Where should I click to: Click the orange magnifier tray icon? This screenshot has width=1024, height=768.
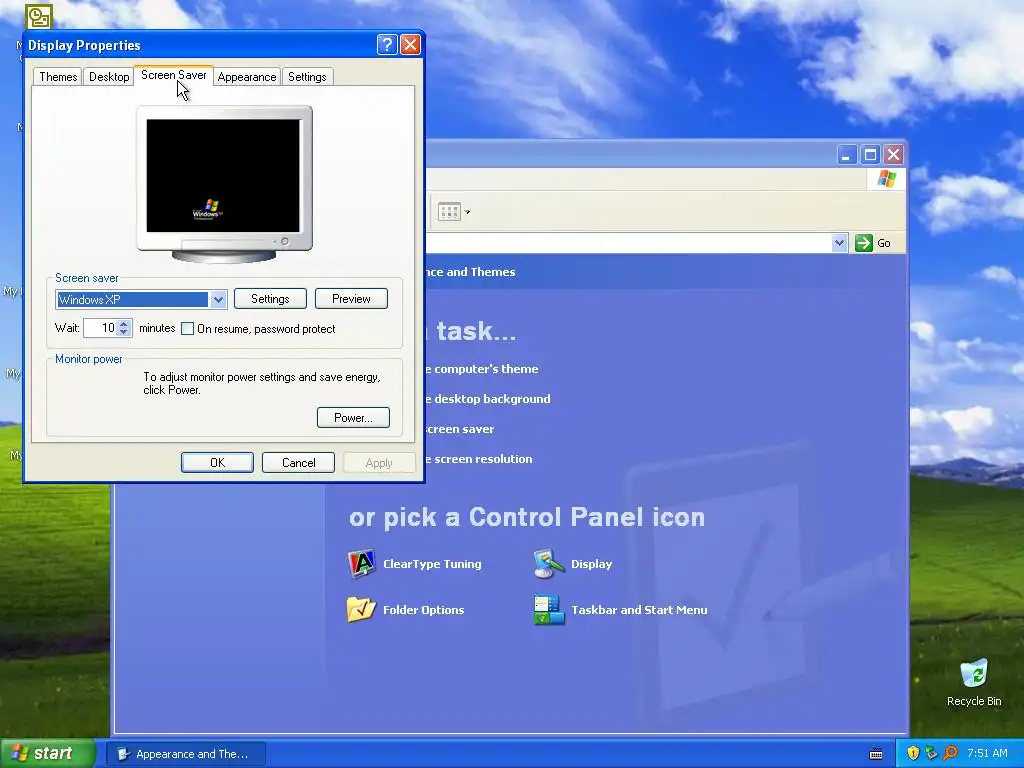950,753
